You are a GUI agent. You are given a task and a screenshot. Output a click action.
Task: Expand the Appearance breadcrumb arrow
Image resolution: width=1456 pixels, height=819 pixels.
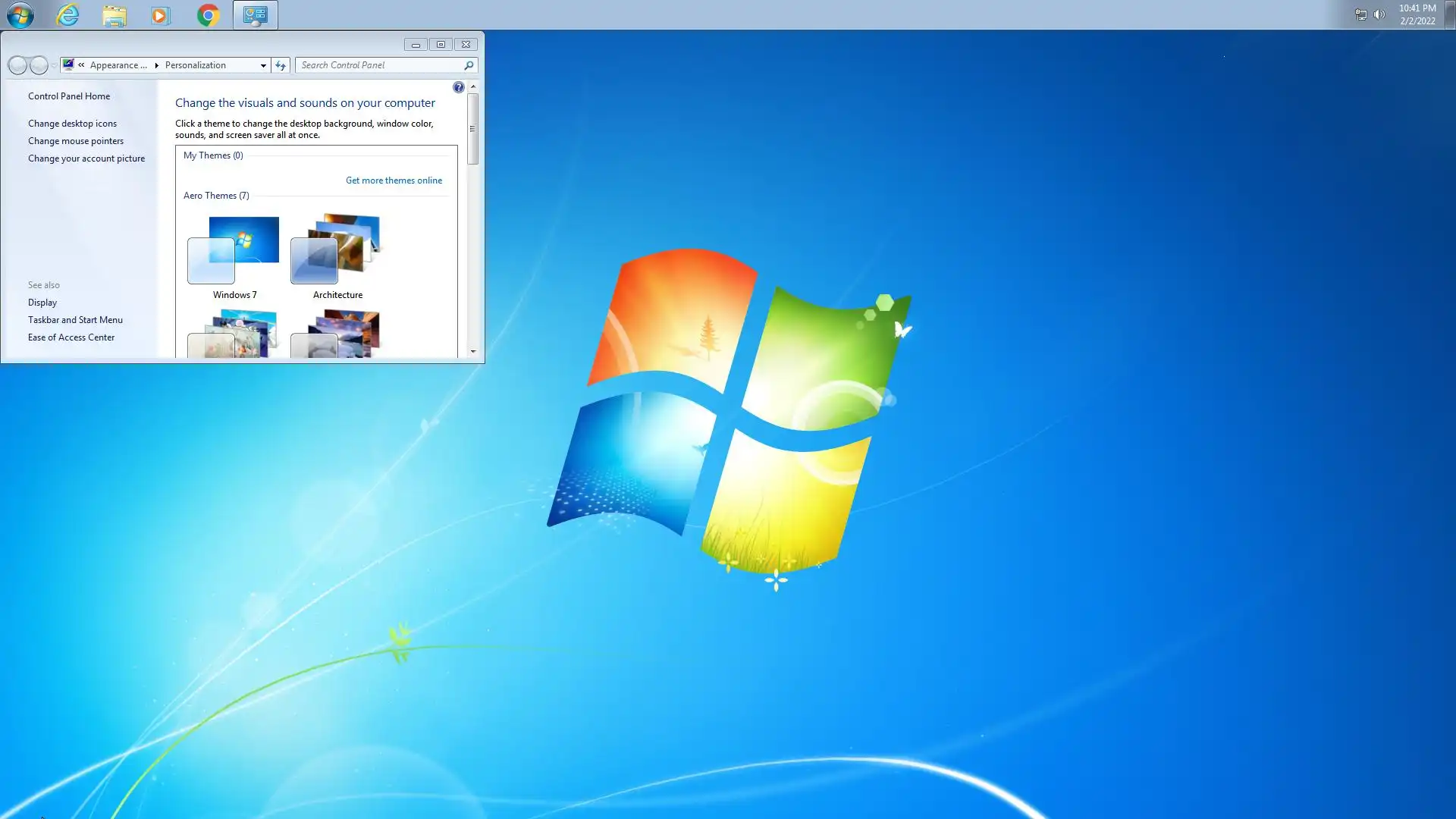[157, 65]
